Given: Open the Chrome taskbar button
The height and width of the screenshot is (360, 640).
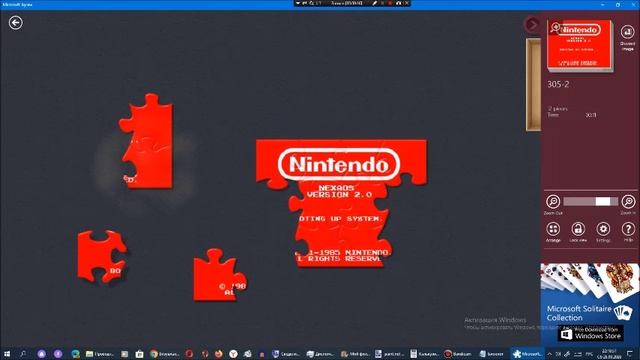Looking at the screenshot, I should coord(164,354).
